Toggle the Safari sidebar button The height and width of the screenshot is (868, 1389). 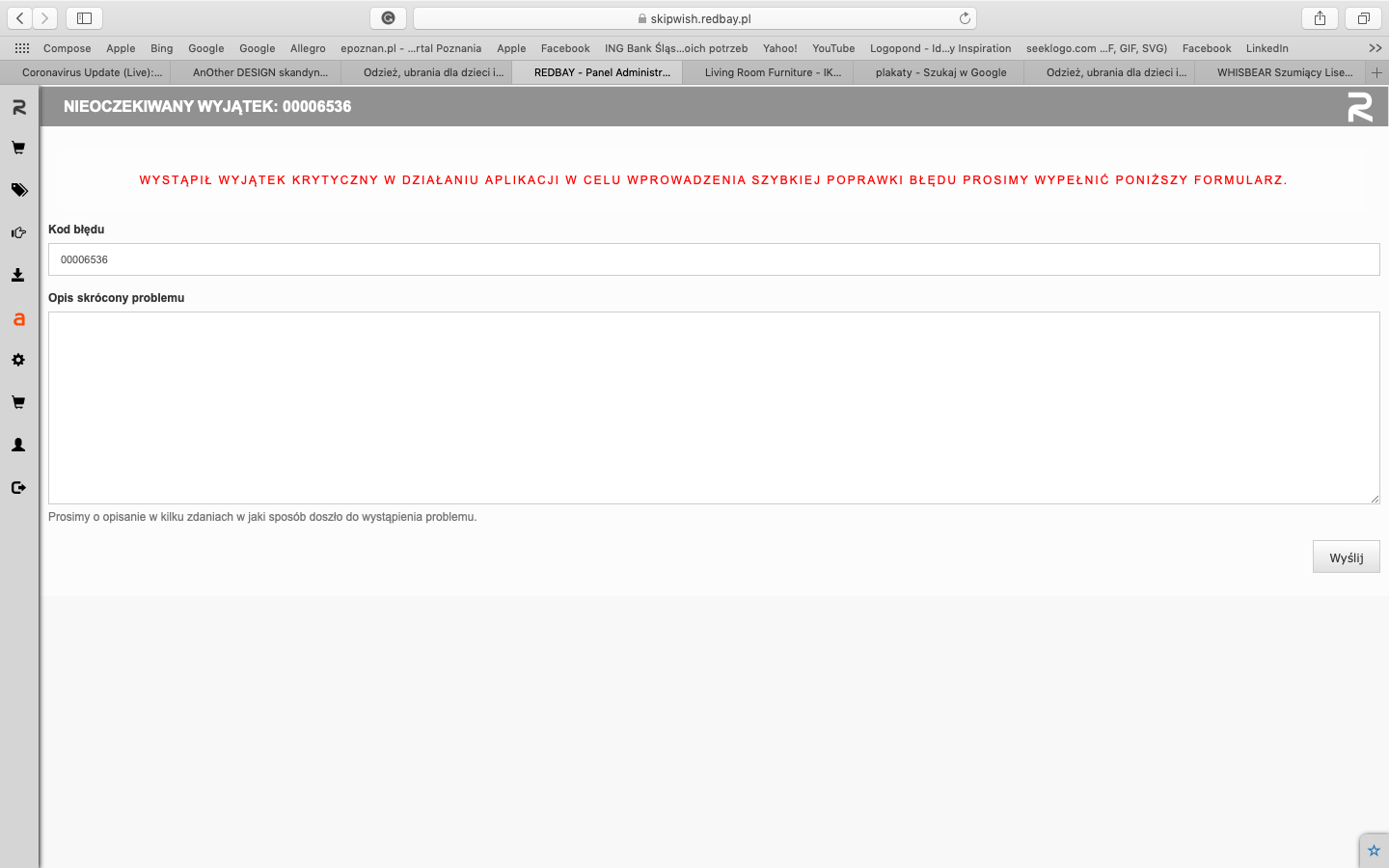click(x=85, y=18)
